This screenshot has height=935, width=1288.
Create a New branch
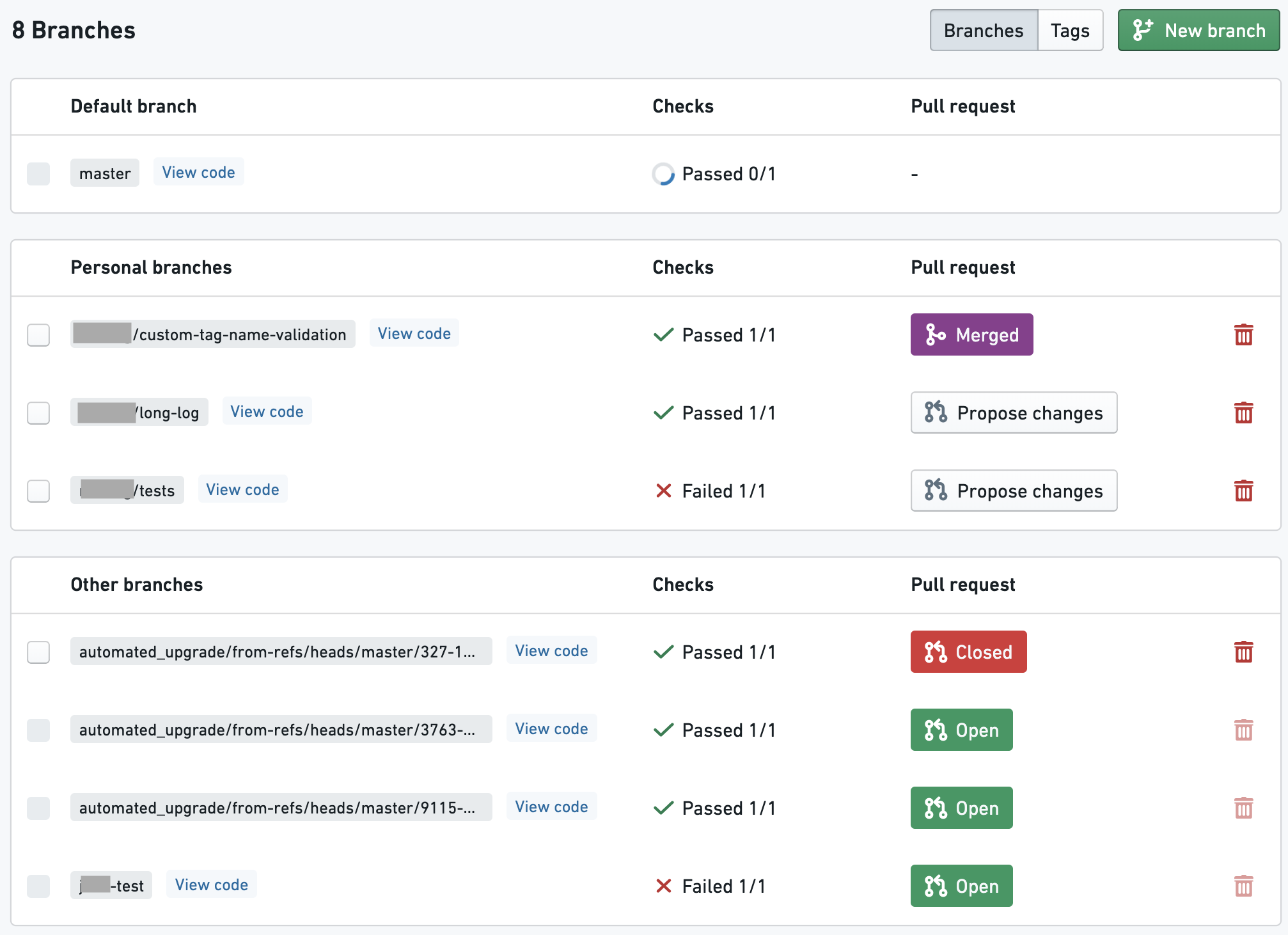pos(1198,30)
